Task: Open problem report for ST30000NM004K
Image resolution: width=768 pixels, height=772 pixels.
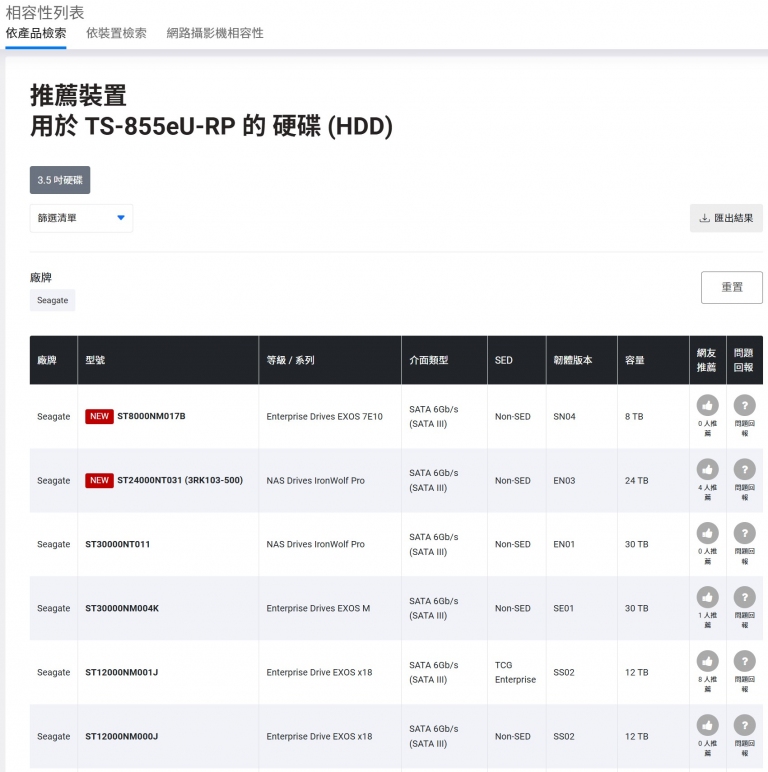Action: pyautogui.click(x=744, y=597)
